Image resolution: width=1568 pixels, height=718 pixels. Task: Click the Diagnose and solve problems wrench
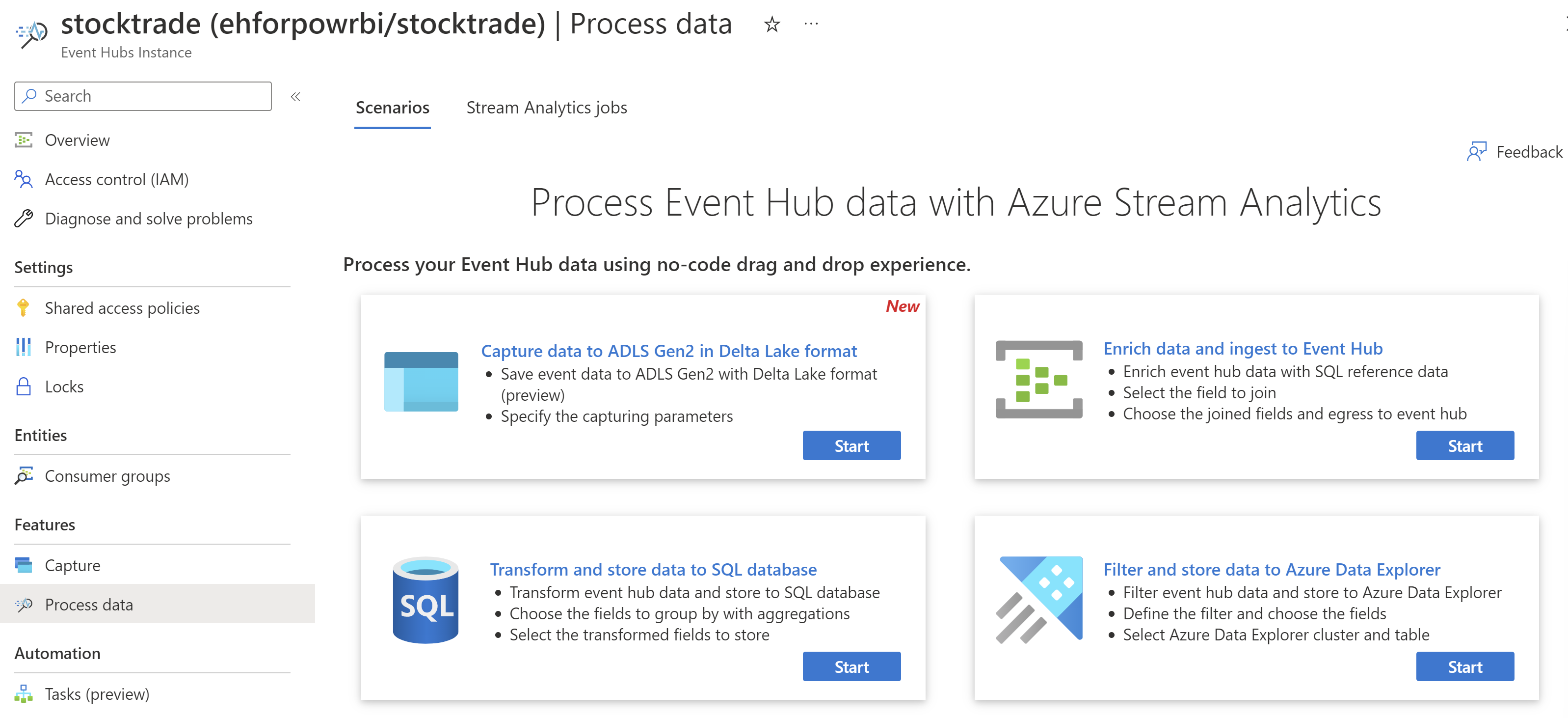pos(24,218)
